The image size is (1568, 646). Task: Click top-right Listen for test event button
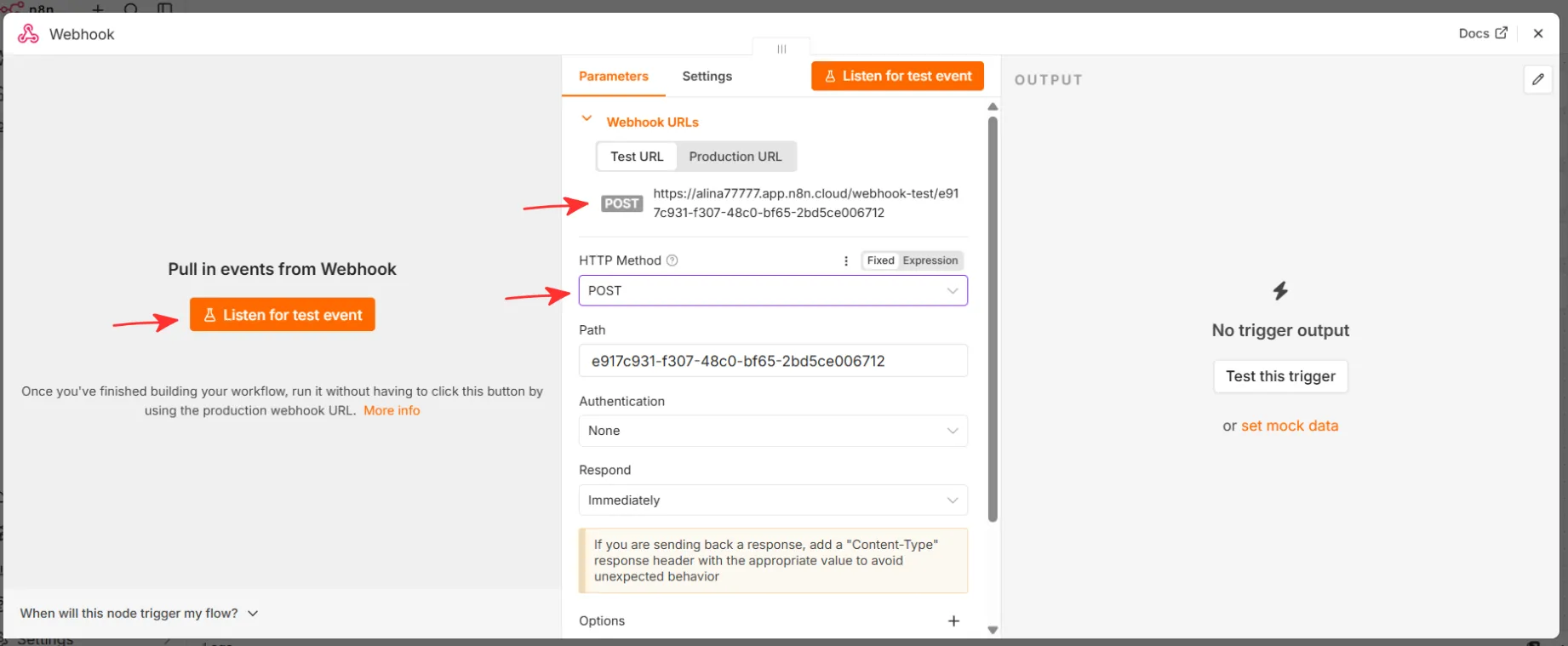(x=898, y=76)
